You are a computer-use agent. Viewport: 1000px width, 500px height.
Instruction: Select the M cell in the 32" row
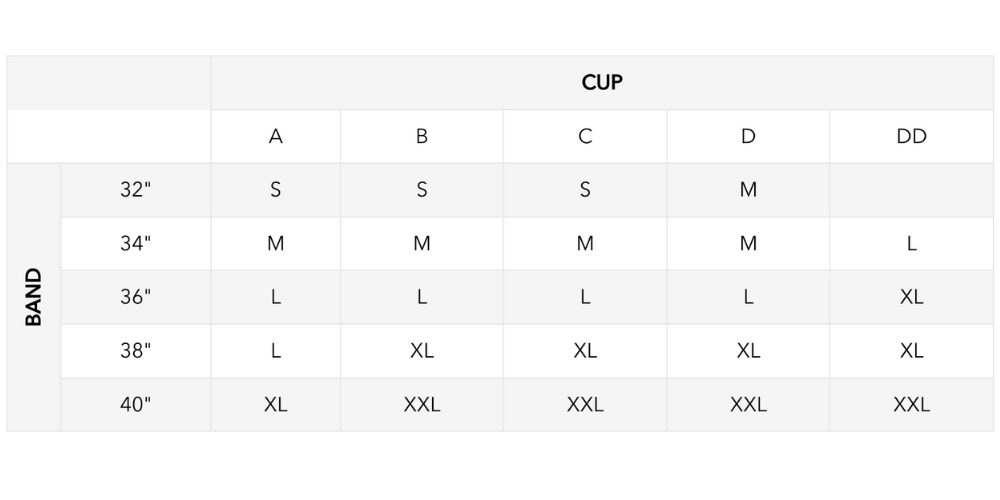[x=748, y=190]
